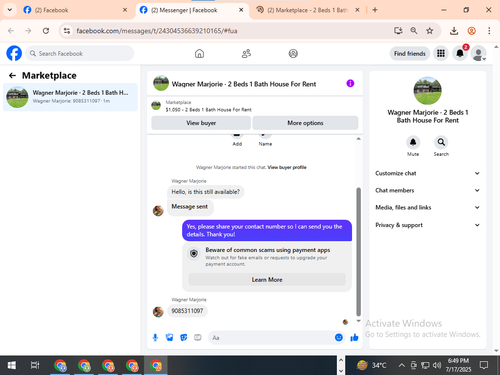Open the account profile avatar menu

478,53
